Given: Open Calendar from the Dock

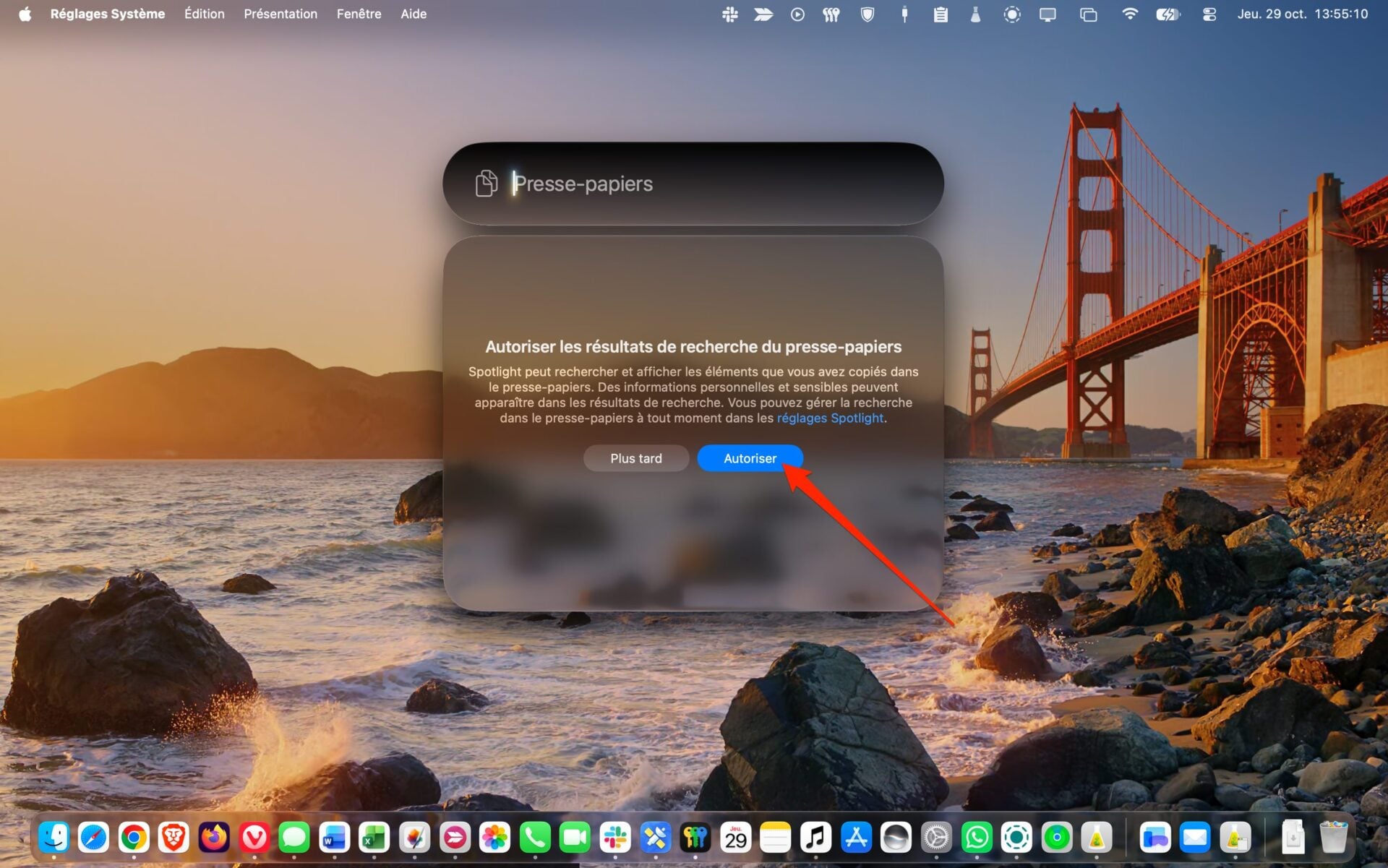Looking at the screenshot, I should pos(735,838).
